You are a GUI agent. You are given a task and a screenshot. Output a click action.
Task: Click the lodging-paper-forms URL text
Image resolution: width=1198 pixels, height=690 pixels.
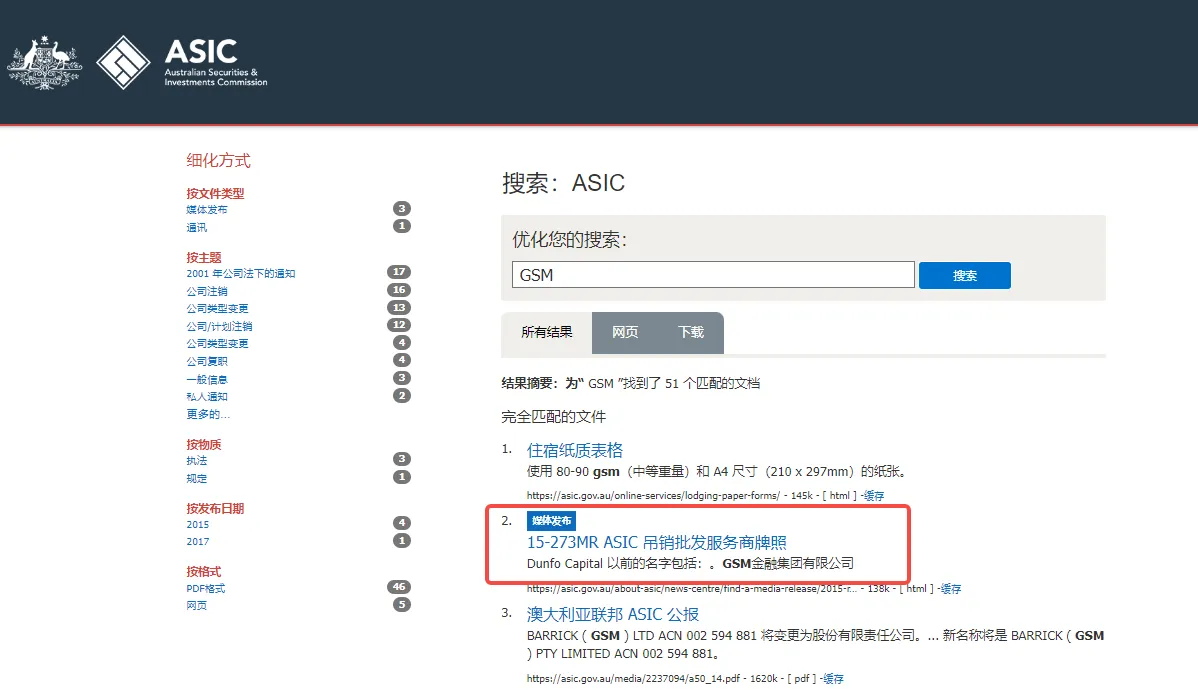coord(653,496)
